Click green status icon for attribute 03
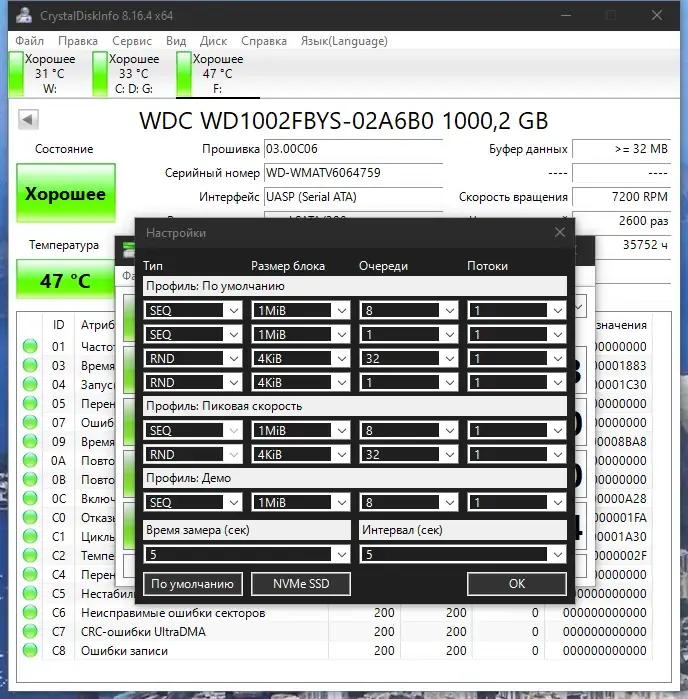688x699 pixels. [30, 366]
